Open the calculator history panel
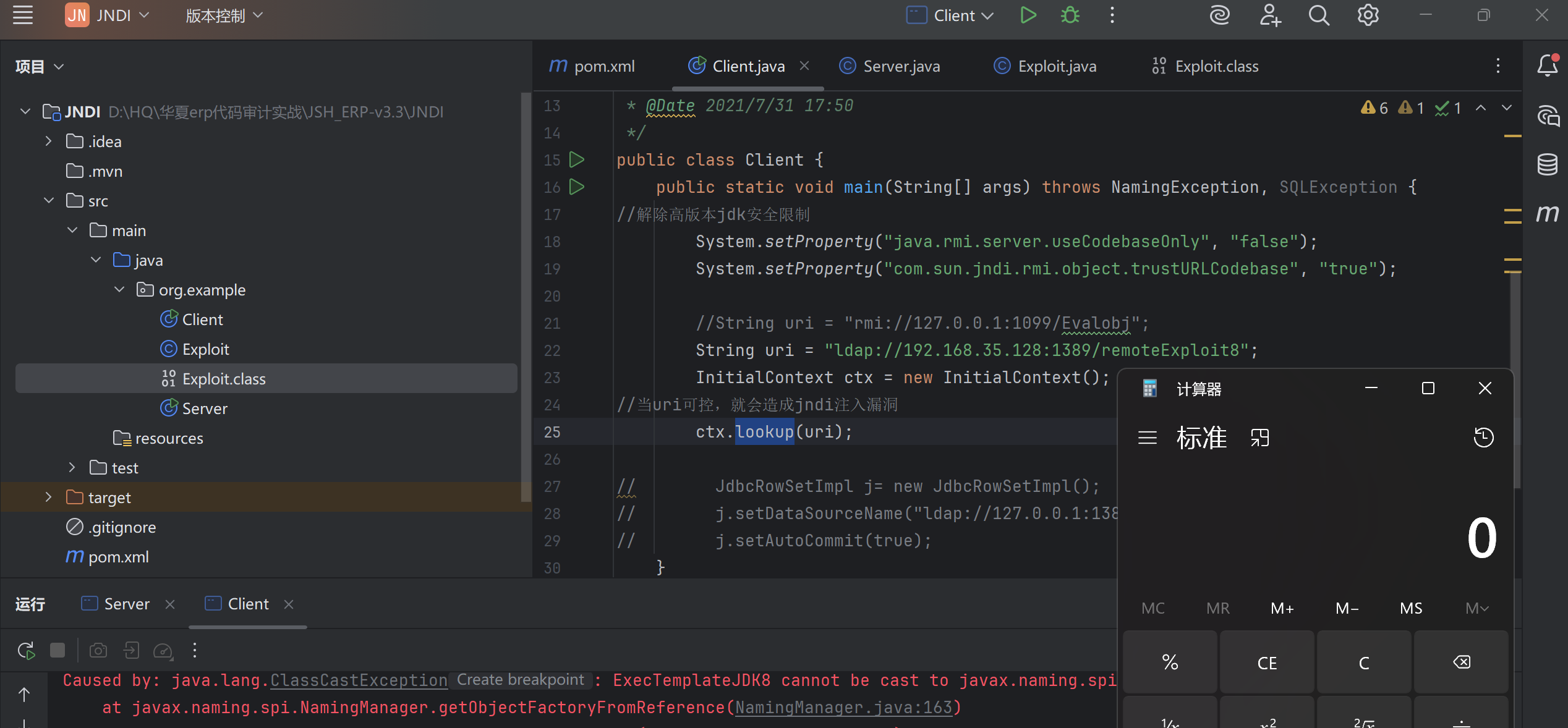Screen dimensions: 1568x728 (1483, 438)
